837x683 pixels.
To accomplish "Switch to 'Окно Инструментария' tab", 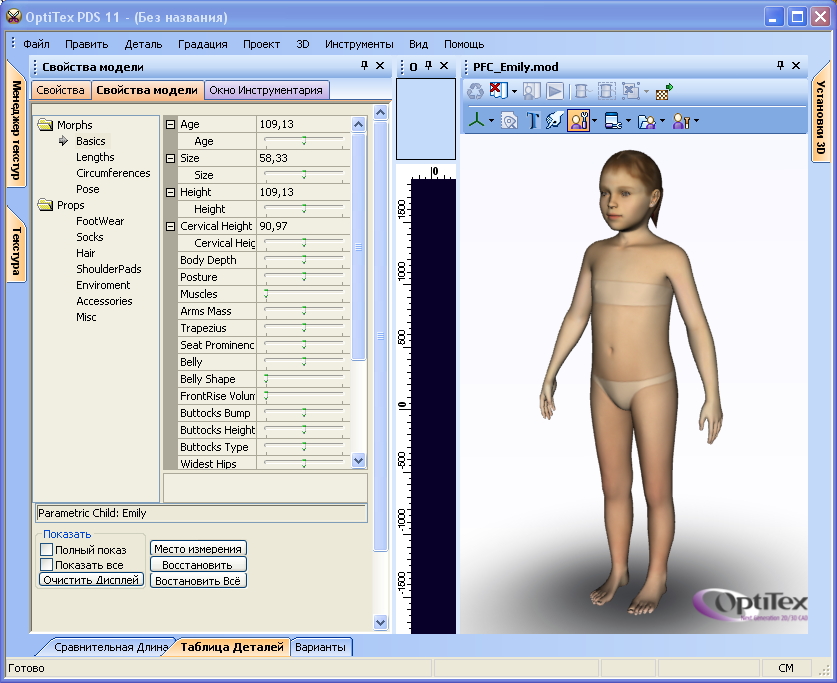I will click(x=266, y=90).
